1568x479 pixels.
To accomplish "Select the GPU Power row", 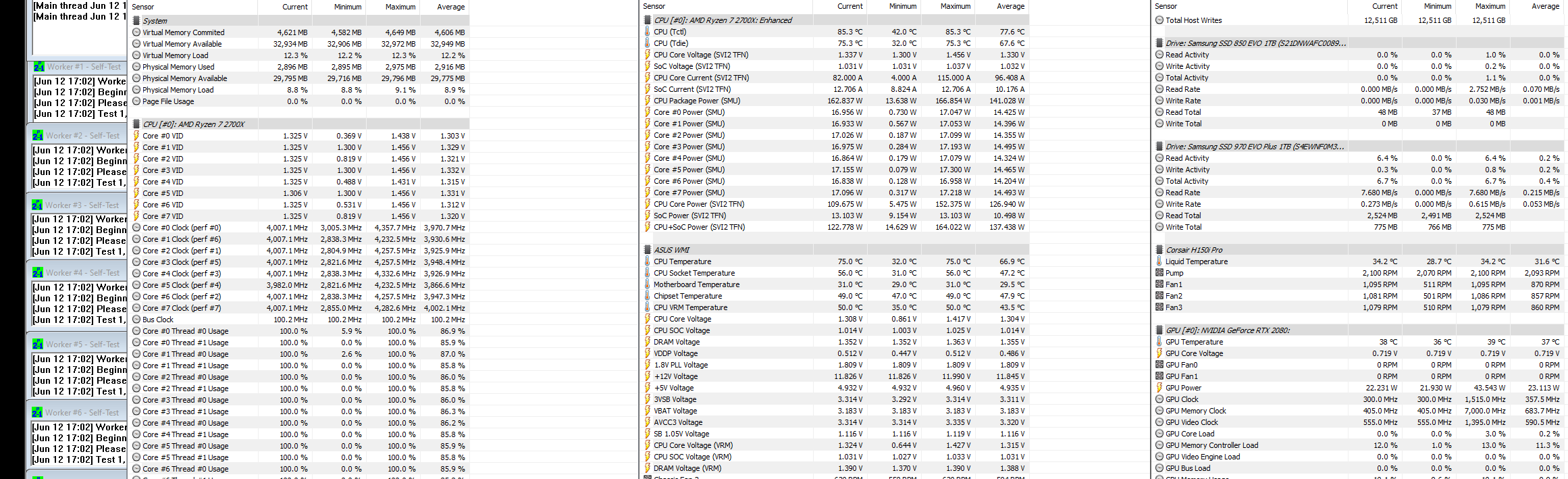I will pos(1359,388).
